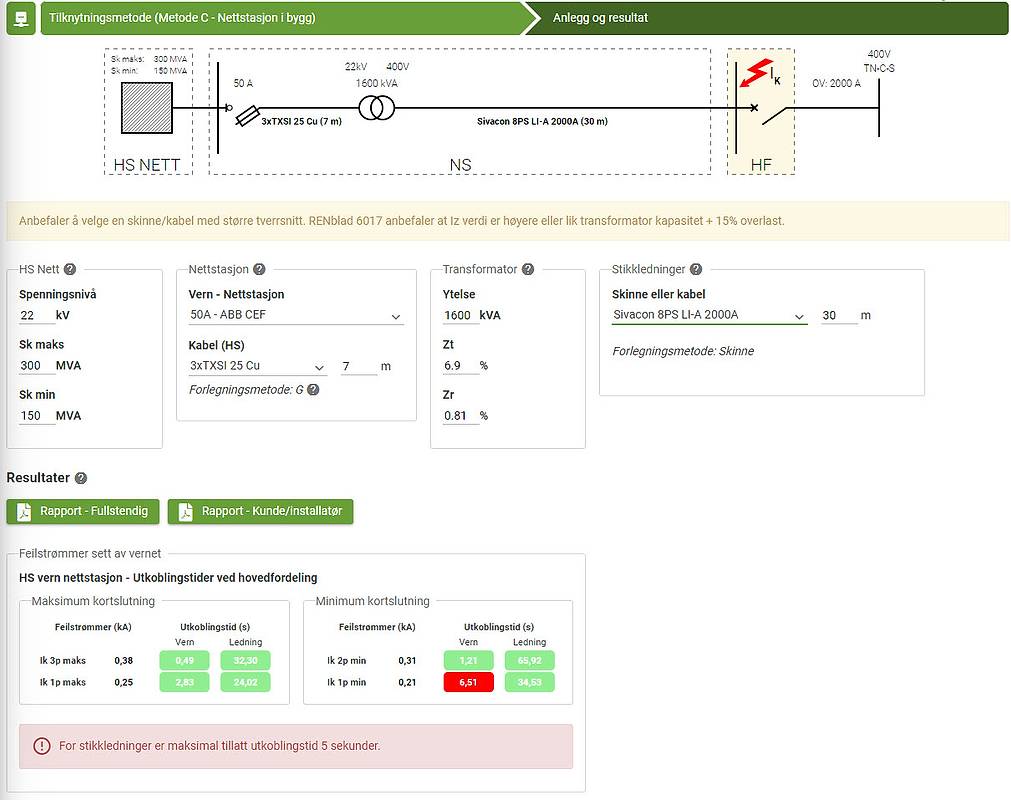This screenshot has width=1011, height=800.
Task: Open Vern - Nettstasjon dropdown 50A - ABB CEF
Action: point(296,315)
